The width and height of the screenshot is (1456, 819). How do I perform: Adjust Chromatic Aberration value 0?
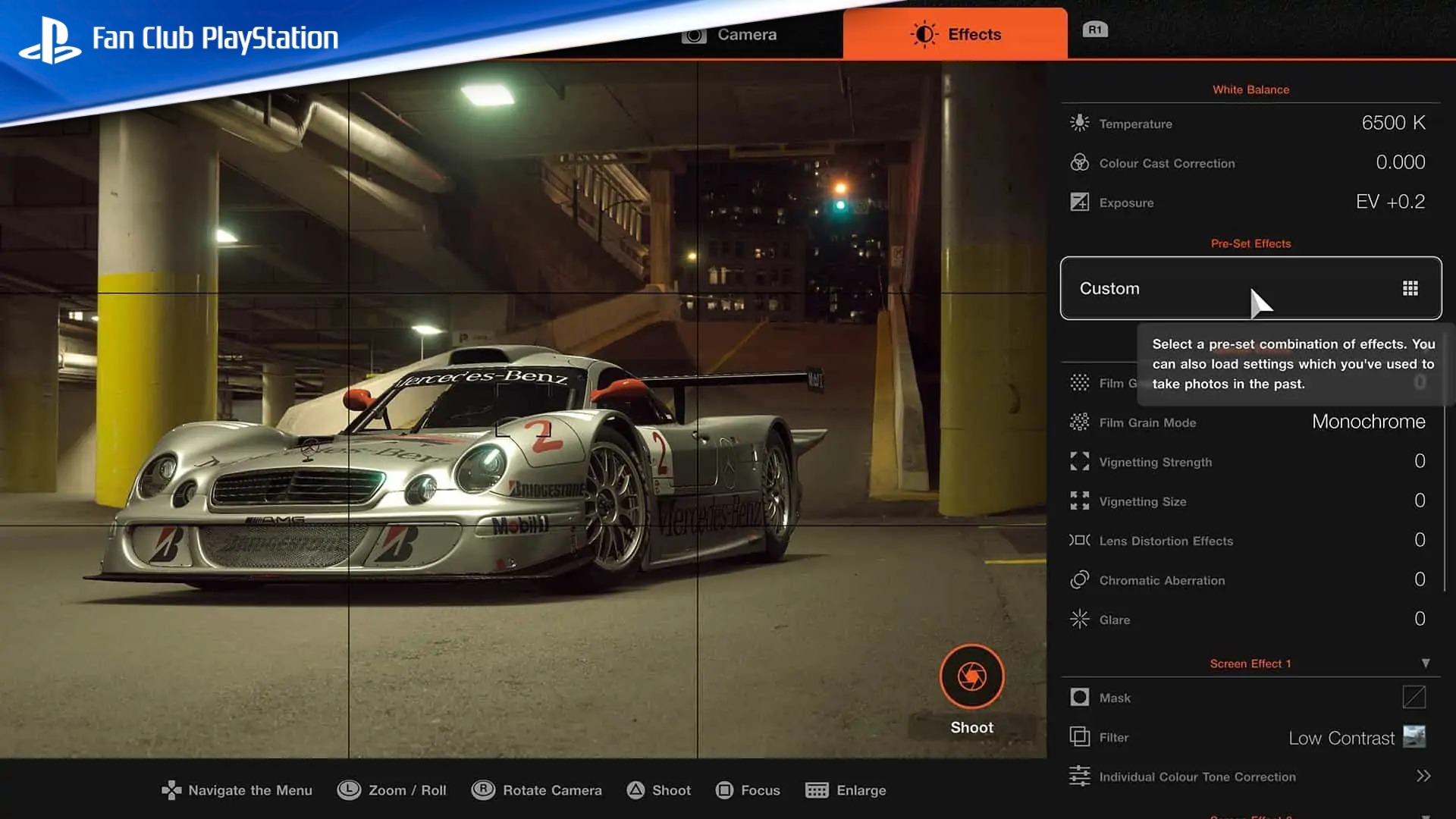pos(1420,579)
